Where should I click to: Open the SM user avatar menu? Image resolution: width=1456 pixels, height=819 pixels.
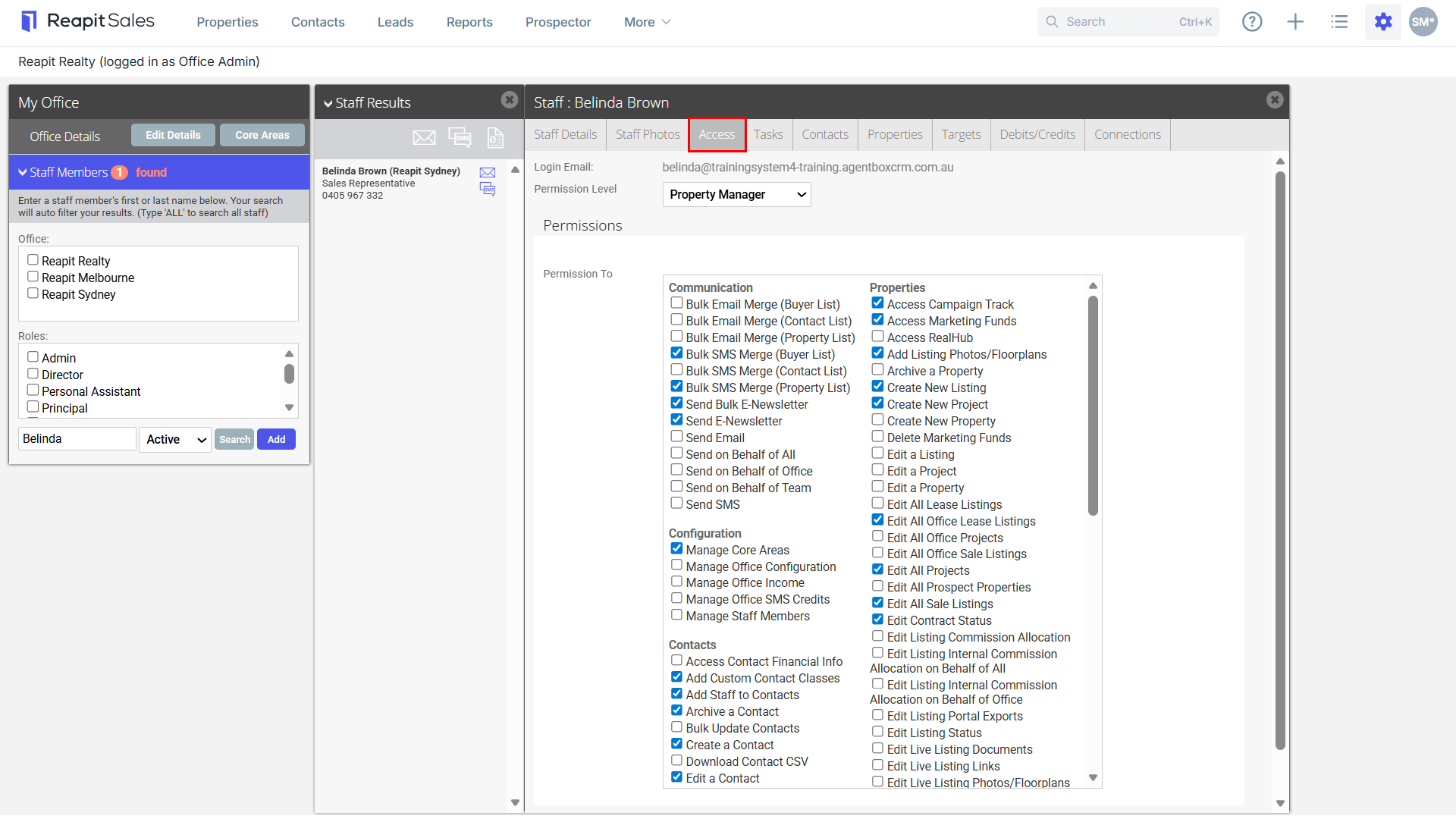click(x=1423, y=22)
